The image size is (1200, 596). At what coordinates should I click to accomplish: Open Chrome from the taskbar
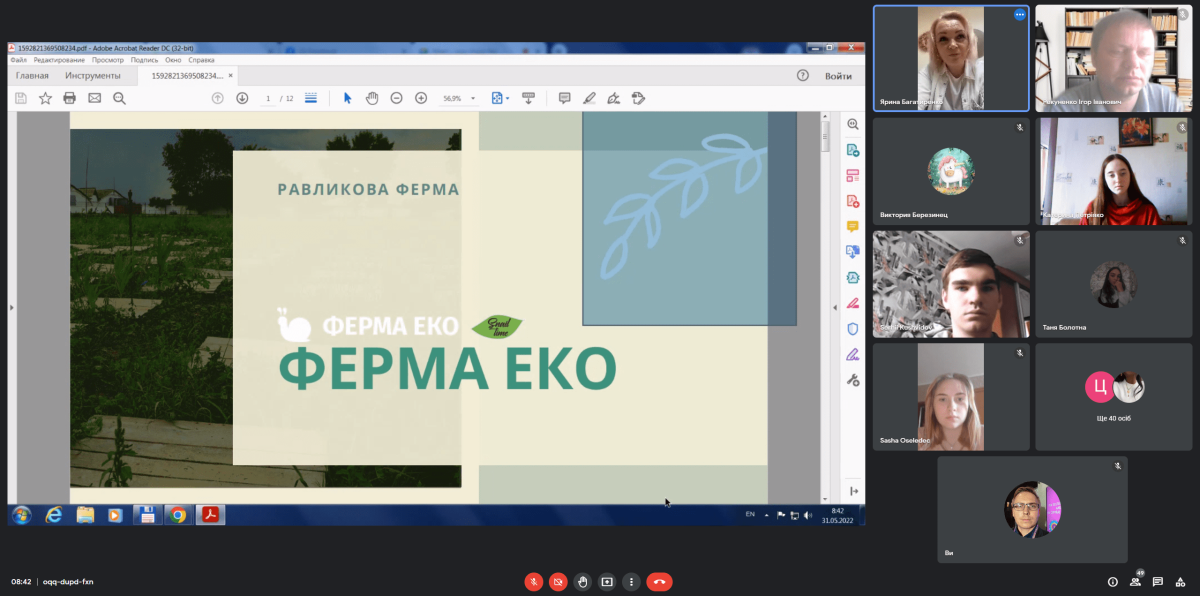pyautogui.click(x=178, y=515)
